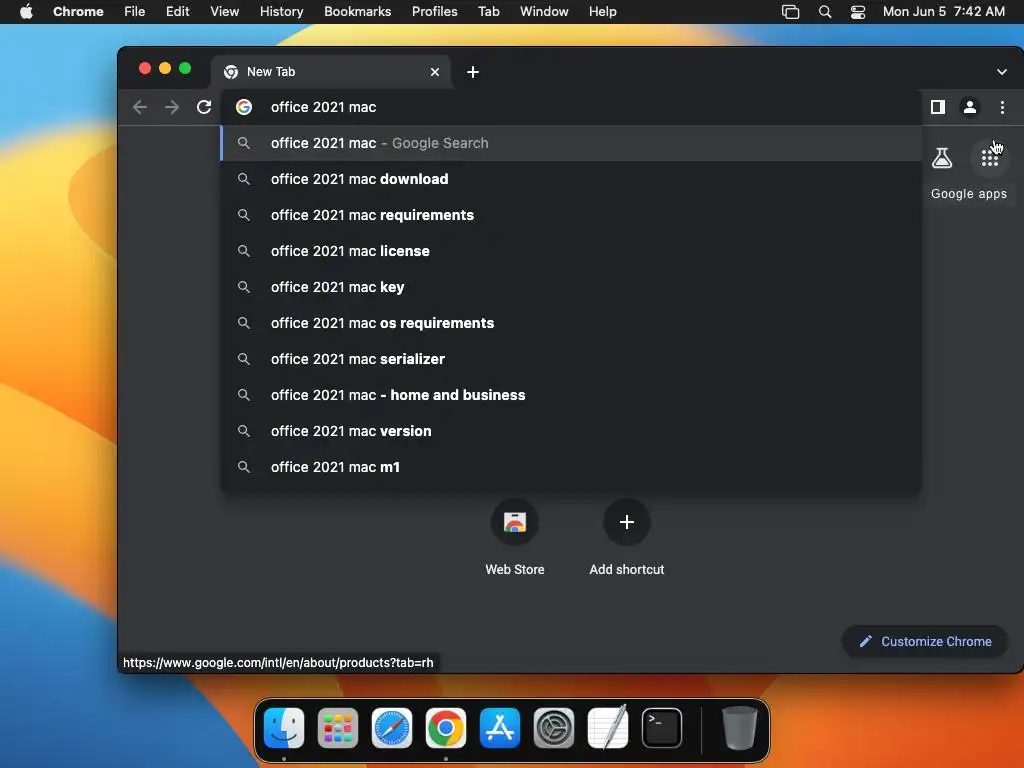Viewport: 1024px width, 768px height.
Task: Open the File menu
Action: coord(135,12)
